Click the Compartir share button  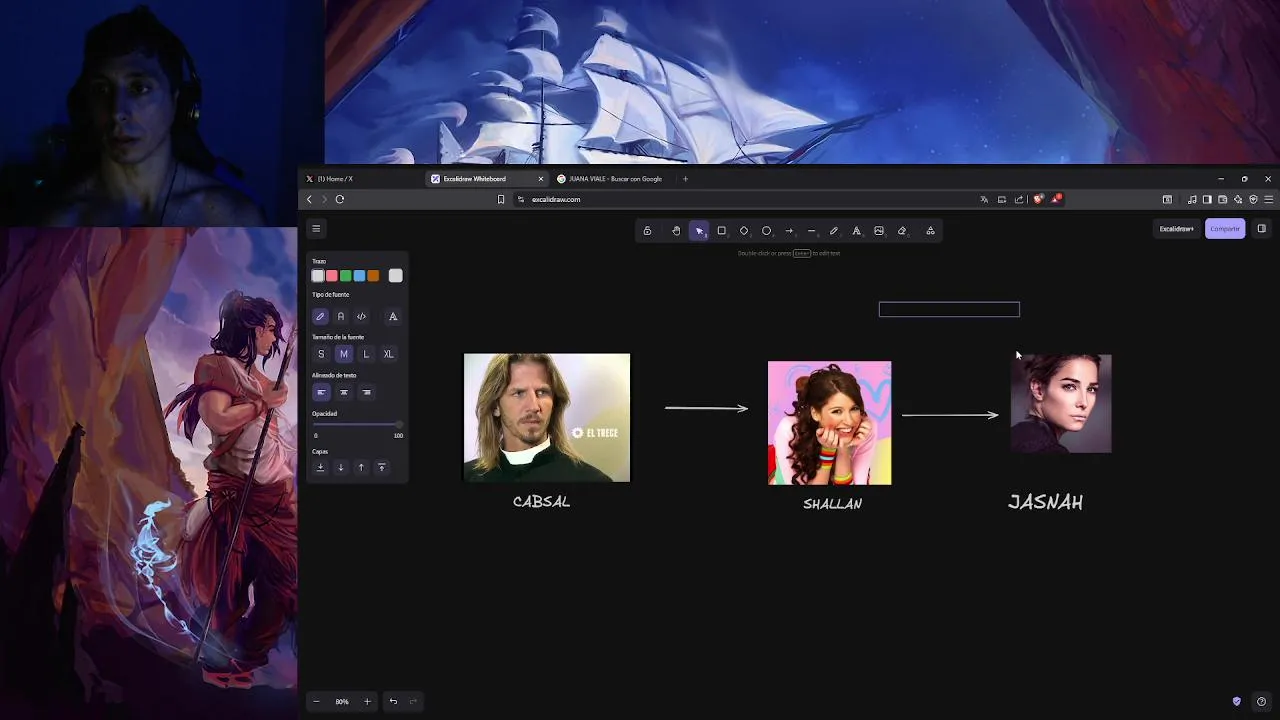pos(1225,229)
